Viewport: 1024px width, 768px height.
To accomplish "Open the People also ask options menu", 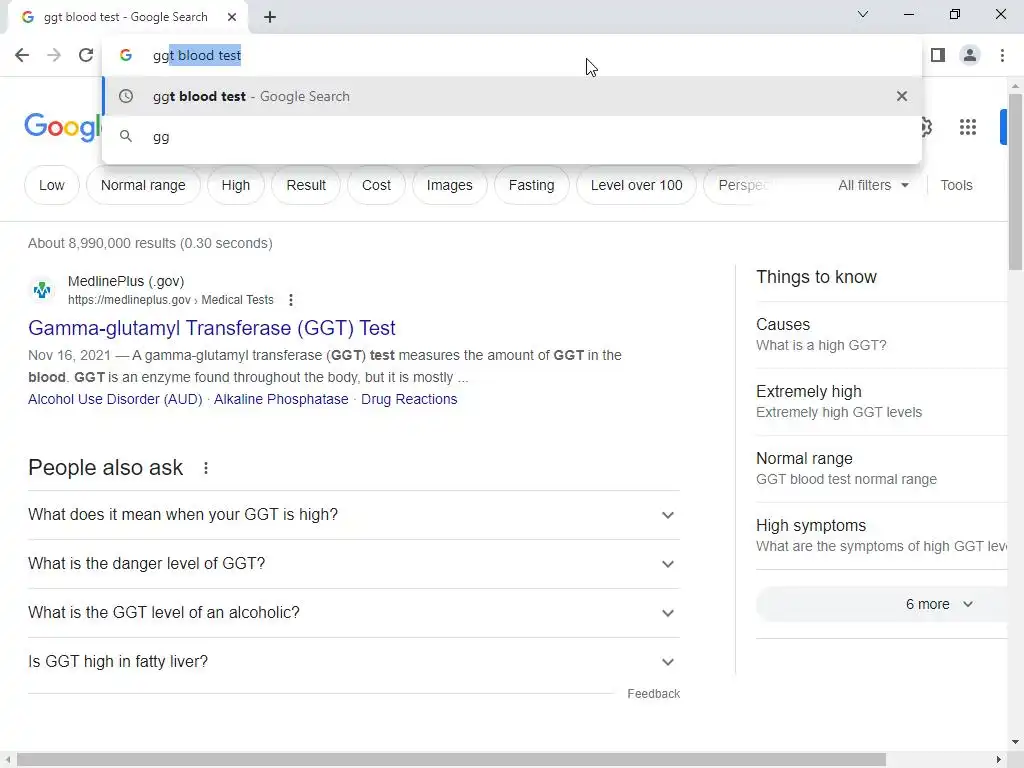I will [x=206, y=468].
